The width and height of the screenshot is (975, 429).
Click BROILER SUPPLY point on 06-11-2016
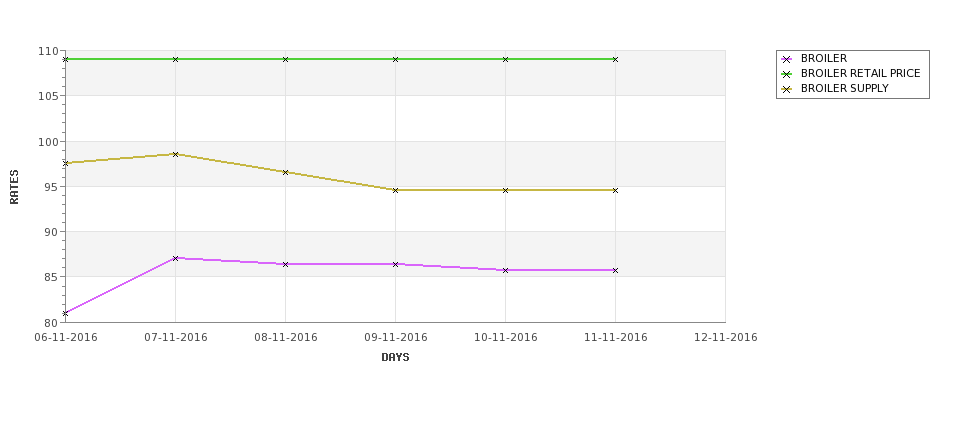pyautogui.click(x=65, y=164)
